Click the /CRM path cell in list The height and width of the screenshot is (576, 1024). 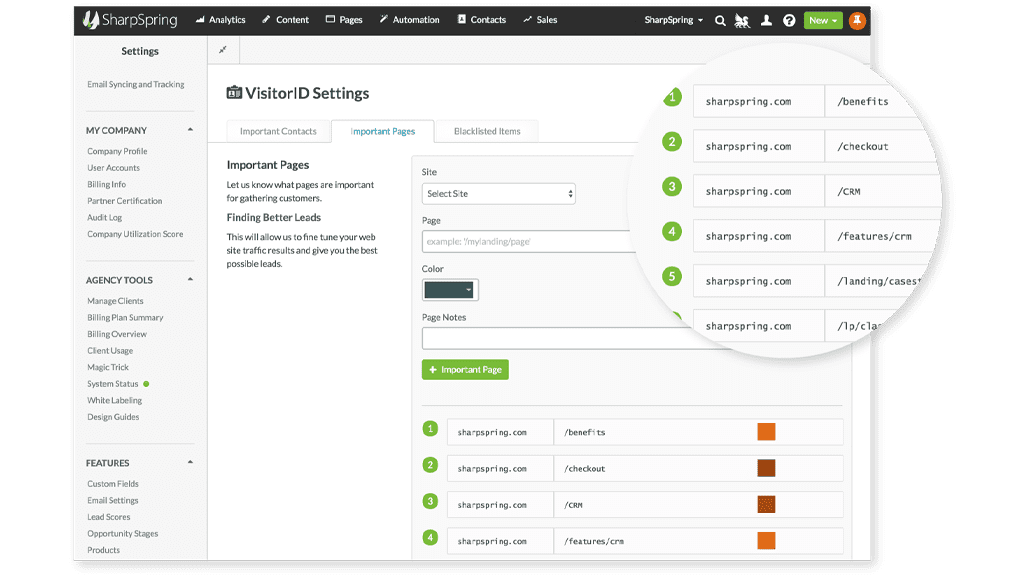(x=698, y=505)
